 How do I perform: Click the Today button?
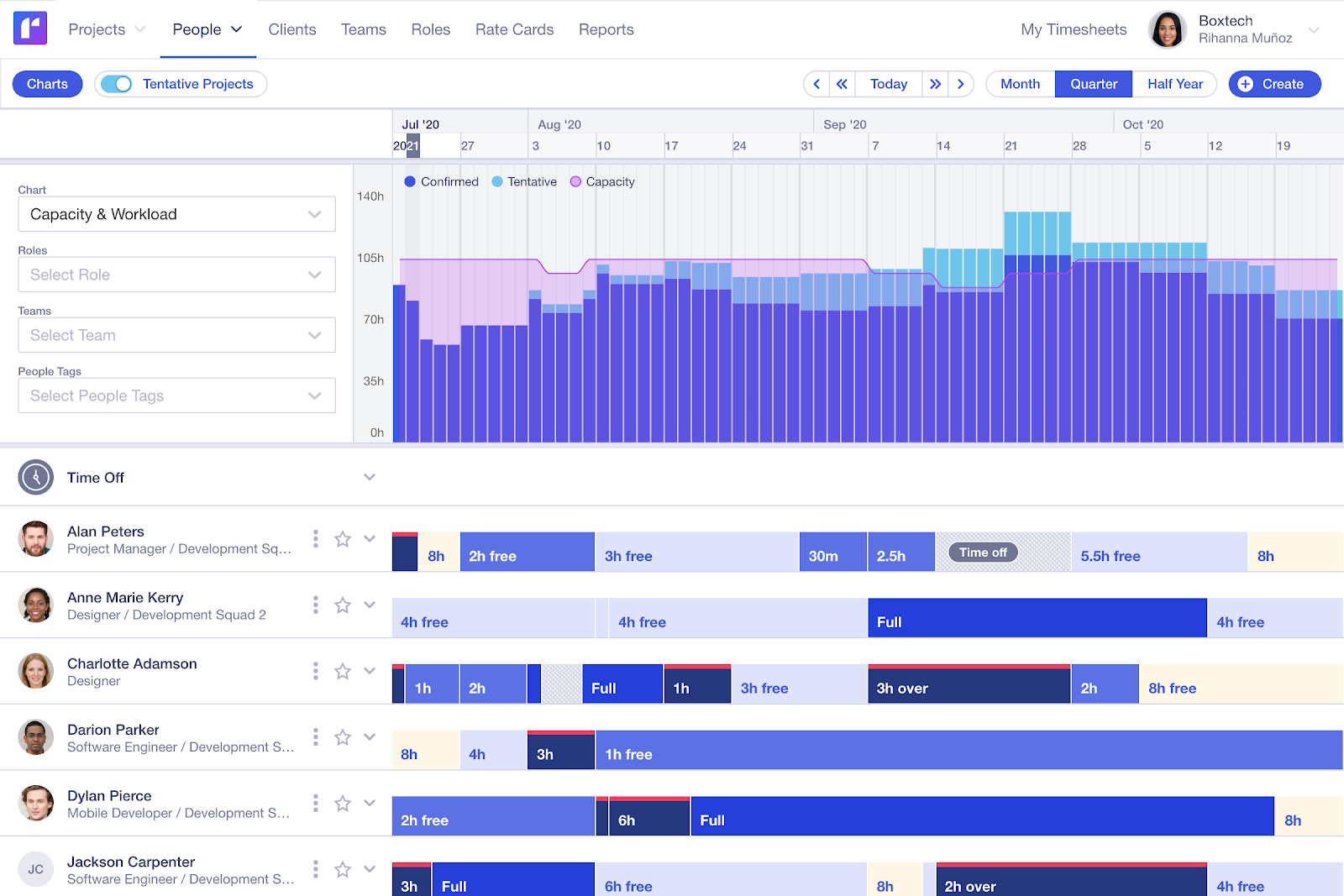point(888,83)
